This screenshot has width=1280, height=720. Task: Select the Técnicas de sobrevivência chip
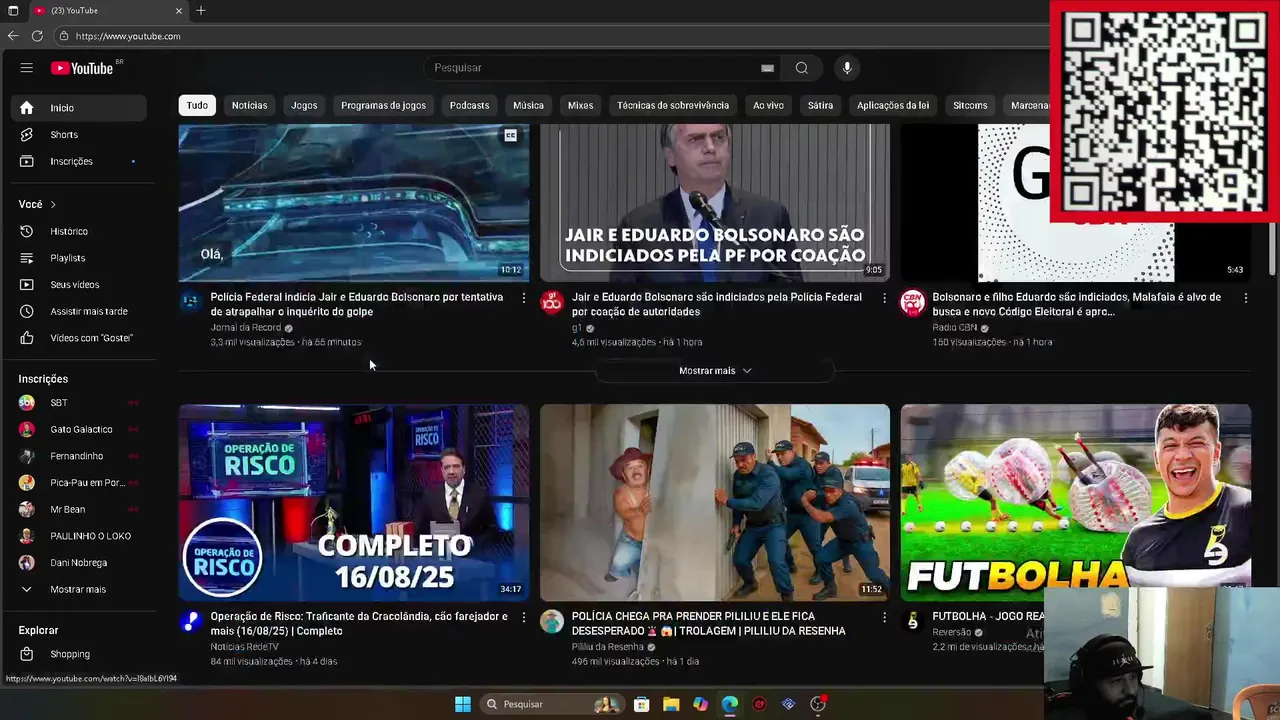[673, 105]
